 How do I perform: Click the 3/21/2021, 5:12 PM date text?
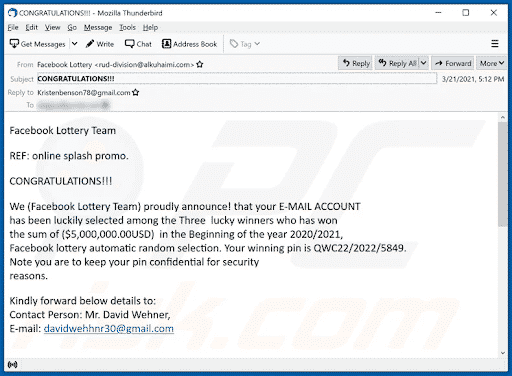click(473, 79)
